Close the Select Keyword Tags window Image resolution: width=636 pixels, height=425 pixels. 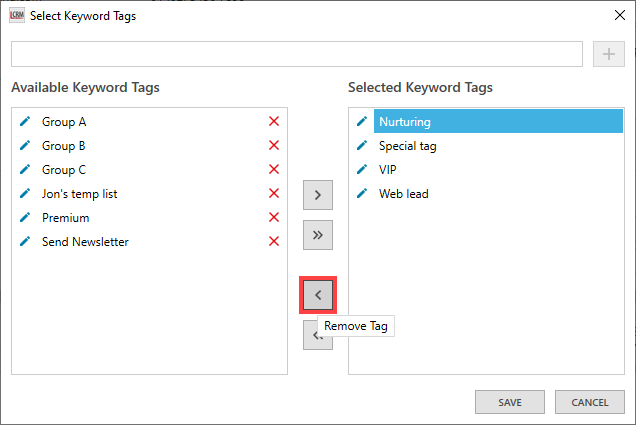(x=614, y=15)
